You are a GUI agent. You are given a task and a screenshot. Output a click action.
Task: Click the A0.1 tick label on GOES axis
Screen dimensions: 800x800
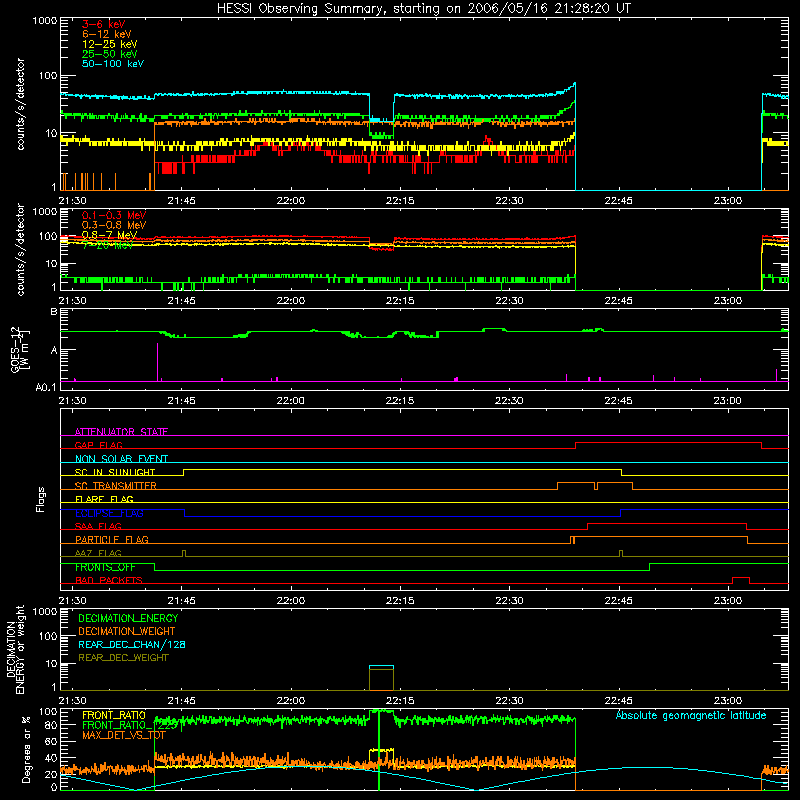click(46, 388)
